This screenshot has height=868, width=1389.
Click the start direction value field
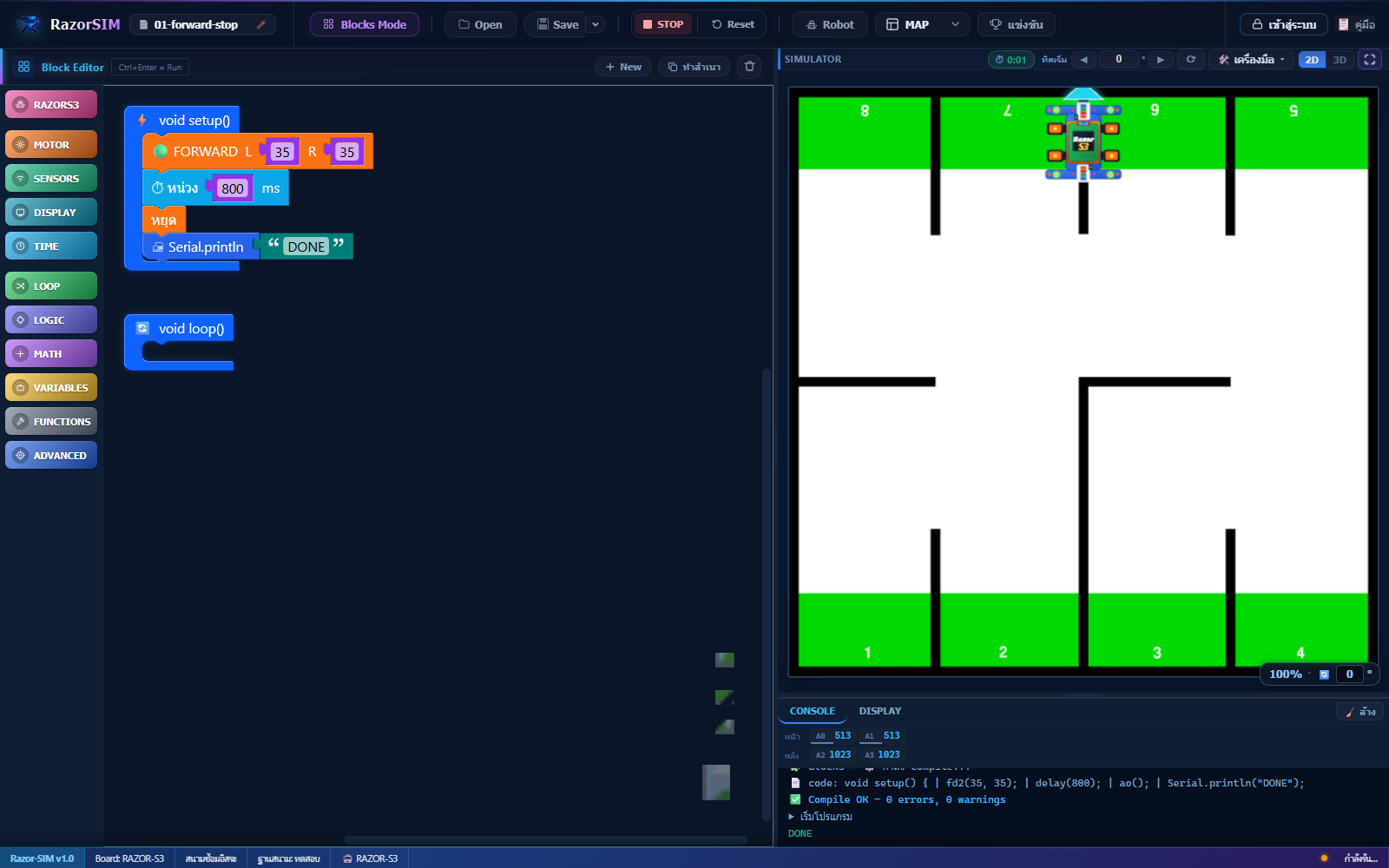pos(1118,59)
